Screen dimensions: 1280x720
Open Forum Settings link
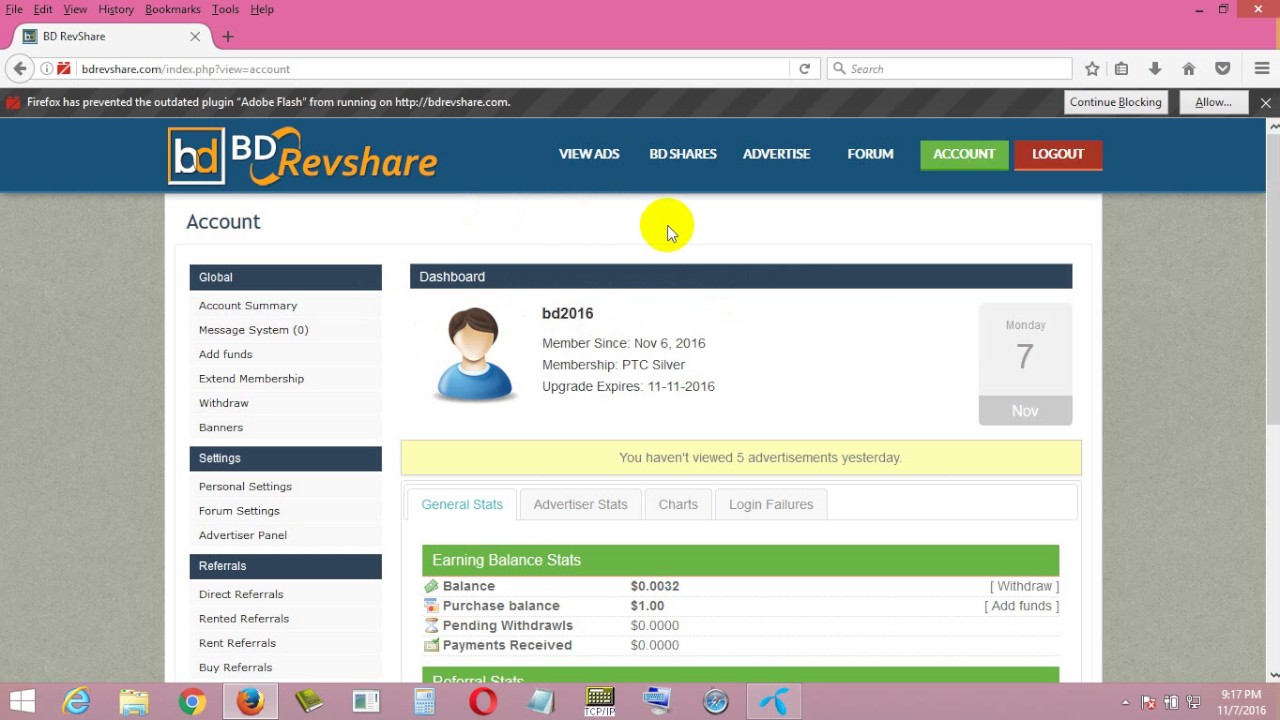click(x=239, y=511)
